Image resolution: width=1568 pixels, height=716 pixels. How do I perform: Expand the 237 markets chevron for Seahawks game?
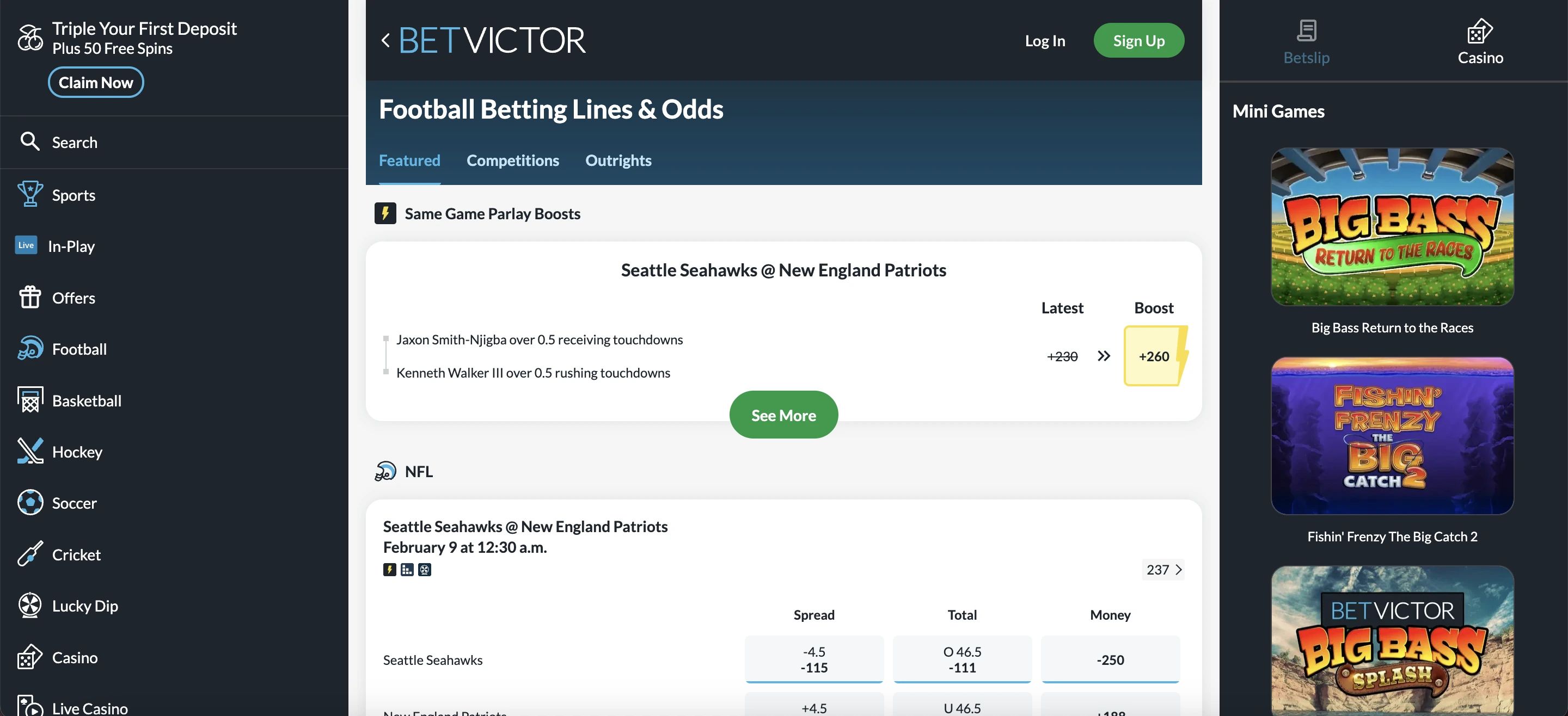[1163, 570]
